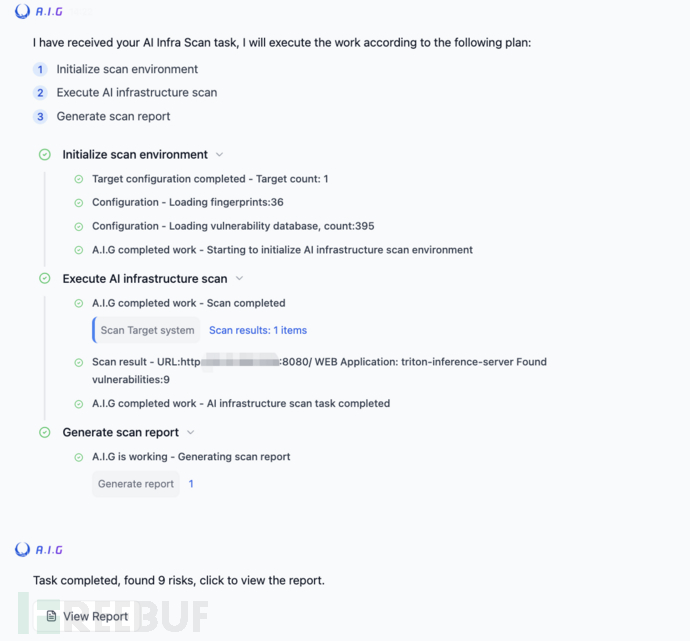690x641 pixels.
Task: Click green check beside Initialize scan environment header
Action: 44,154
